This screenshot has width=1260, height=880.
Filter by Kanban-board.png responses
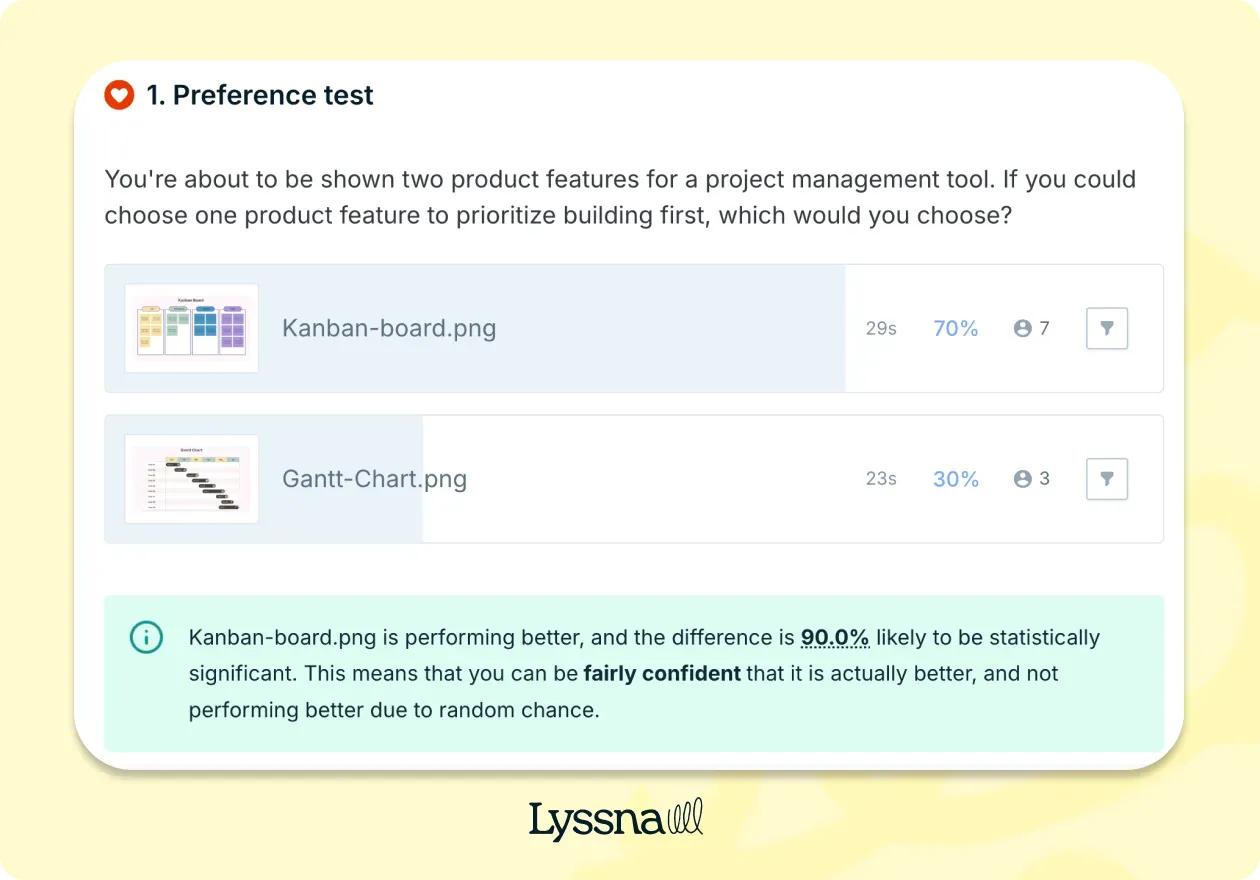pyautogui.click(x=1106, y=328)
